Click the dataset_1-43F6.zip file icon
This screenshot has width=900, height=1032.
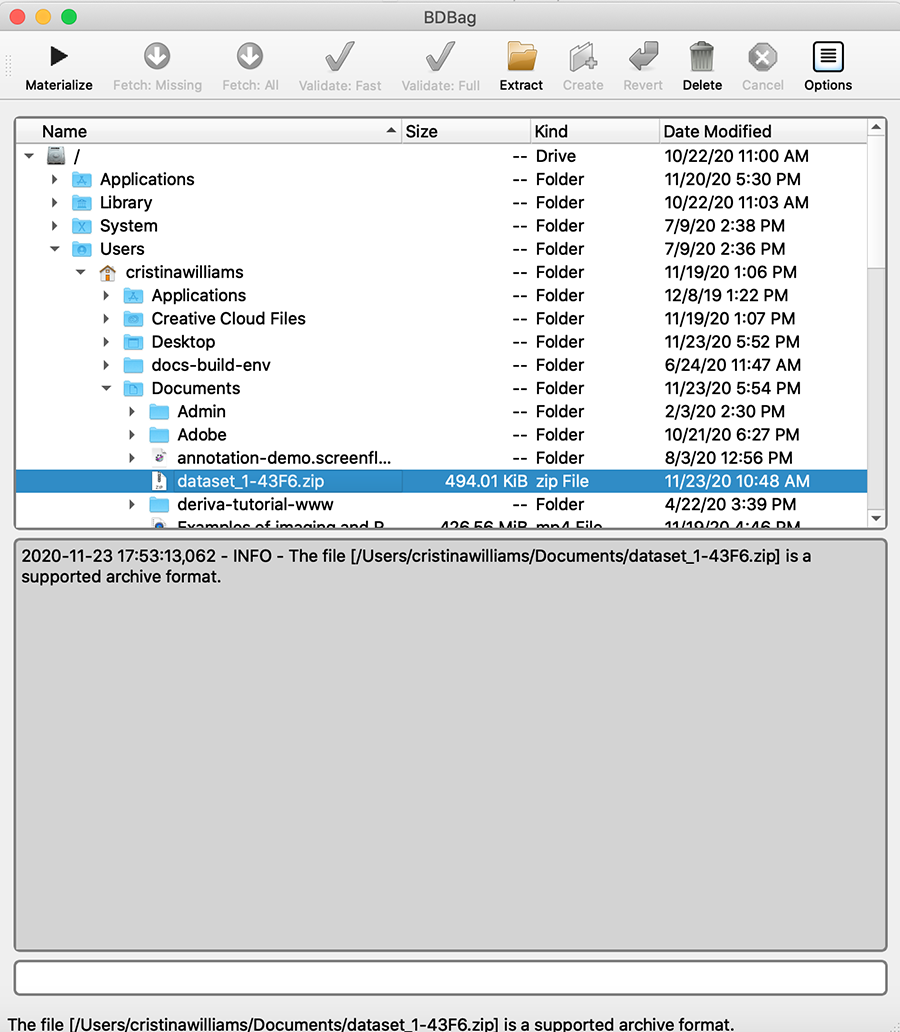point(159,481)
